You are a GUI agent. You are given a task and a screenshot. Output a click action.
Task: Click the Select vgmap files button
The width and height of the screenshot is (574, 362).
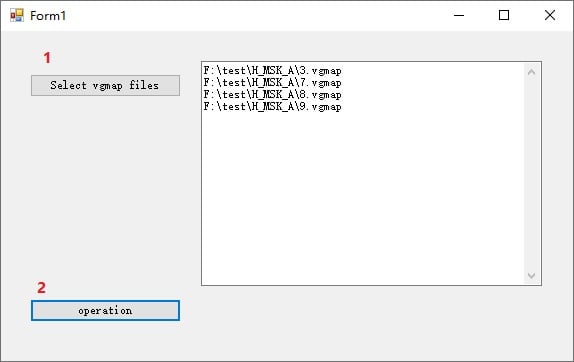tap(105, 86)
